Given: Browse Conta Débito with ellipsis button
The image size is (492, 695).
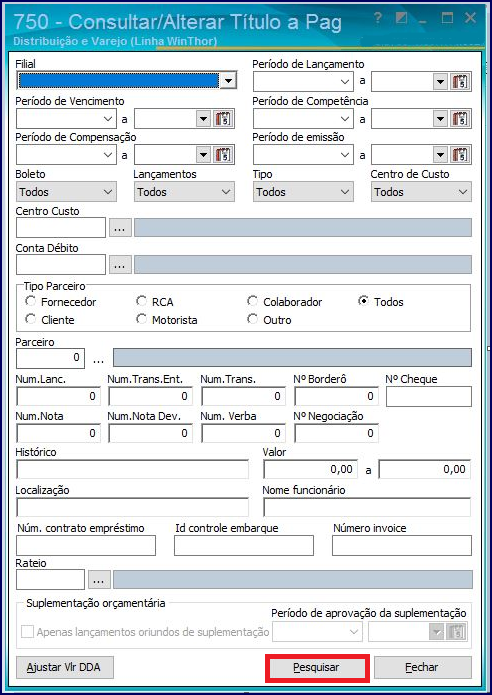Looking at the screenshot, I should [120, 265].
